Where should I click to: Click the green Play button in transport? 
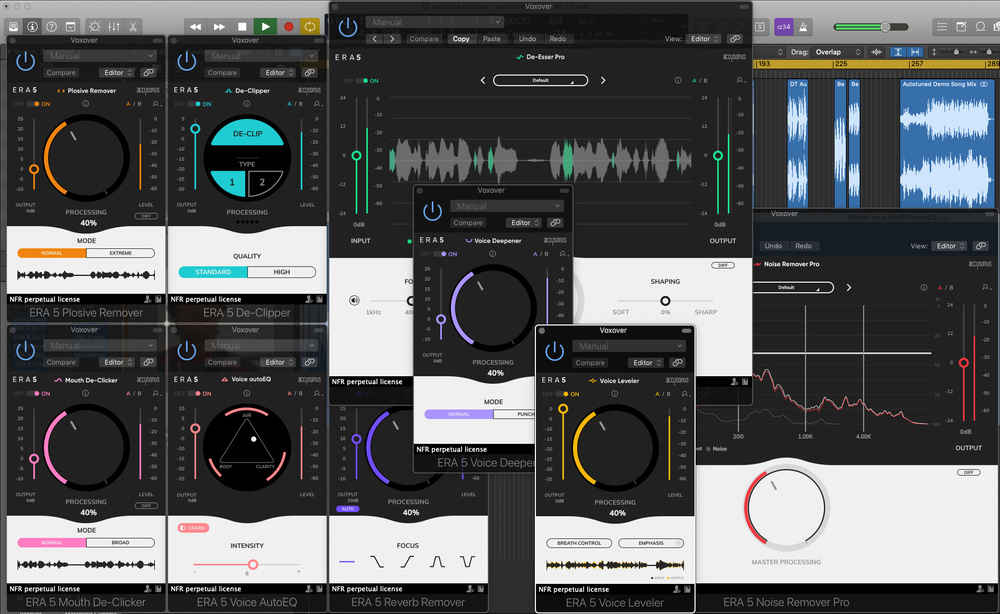coord(265,26)
